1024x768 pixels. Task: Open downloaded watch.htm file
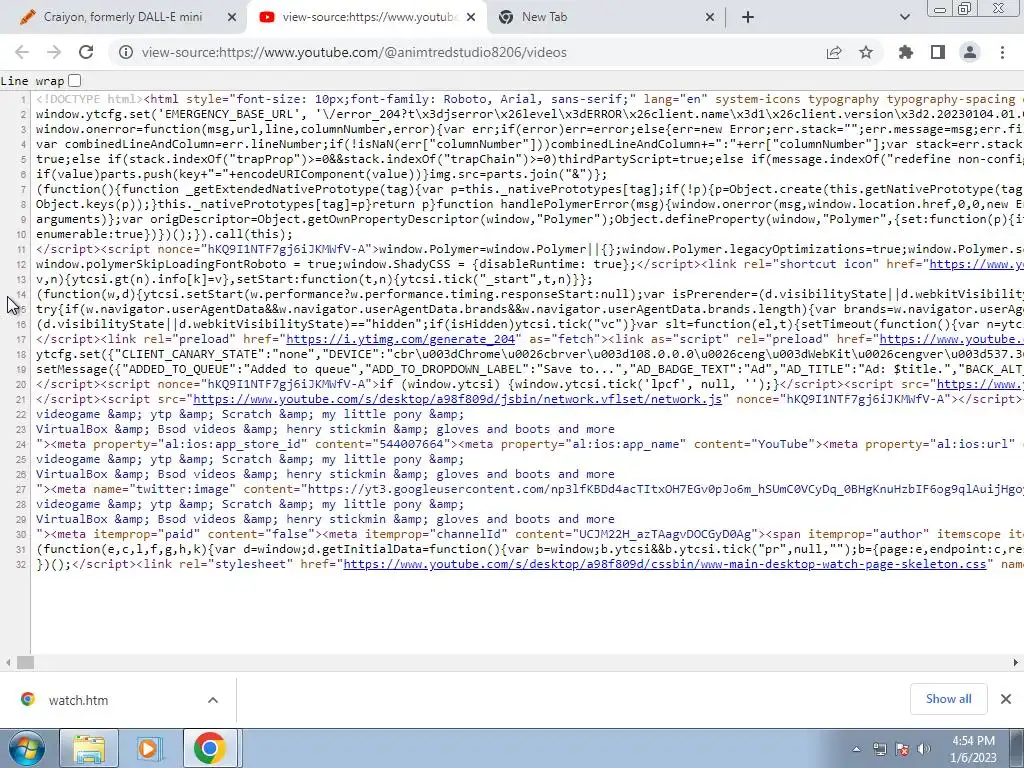click(x=78, y=700)
